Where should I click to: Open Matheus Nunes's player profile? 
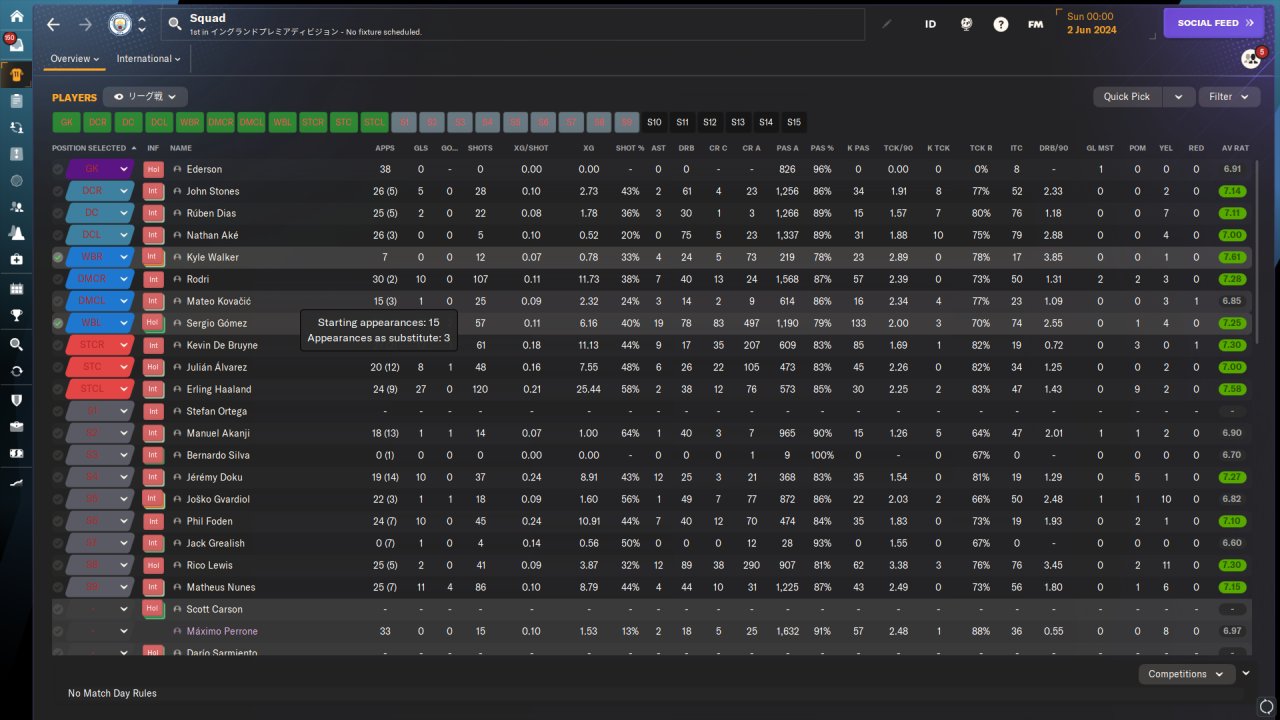pos(220,587)
